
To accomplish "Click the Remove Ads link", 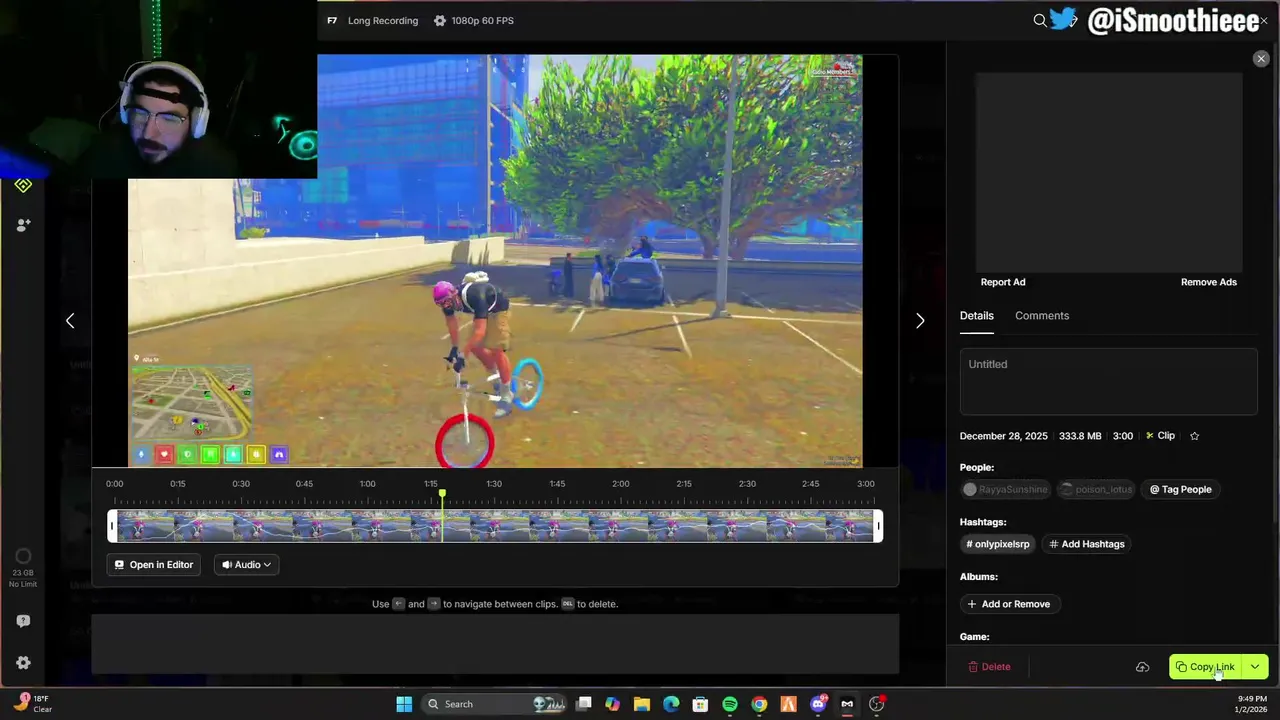I will tap(1209, 282).
